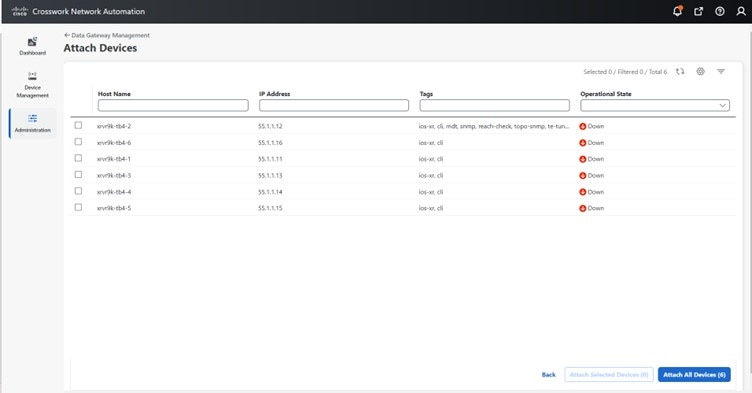Toggle the table filter icon
The height and width of the screenshot is (393, 752).
coord(721,71)
